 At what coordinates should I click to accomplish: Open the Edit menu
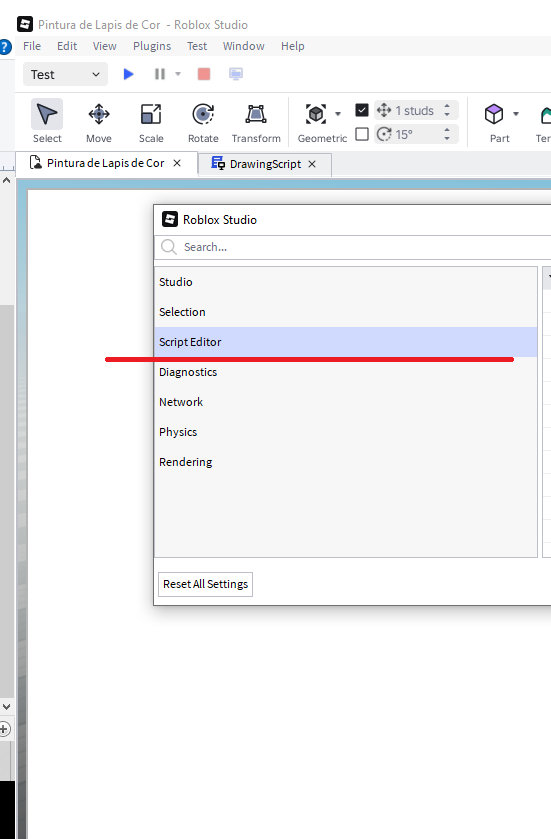tap(67, 46)
